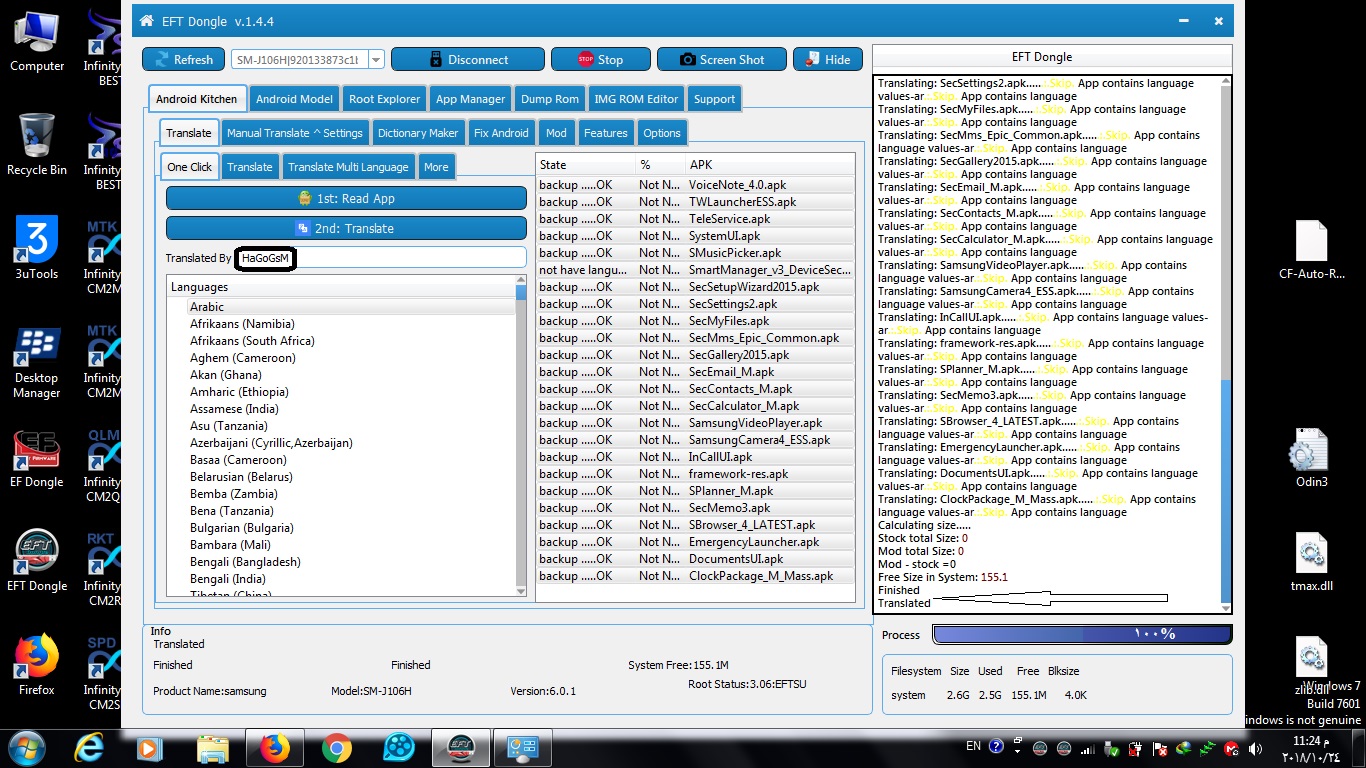
Task: Open the Dictionary Maker tab
Action: click(418, 133)
